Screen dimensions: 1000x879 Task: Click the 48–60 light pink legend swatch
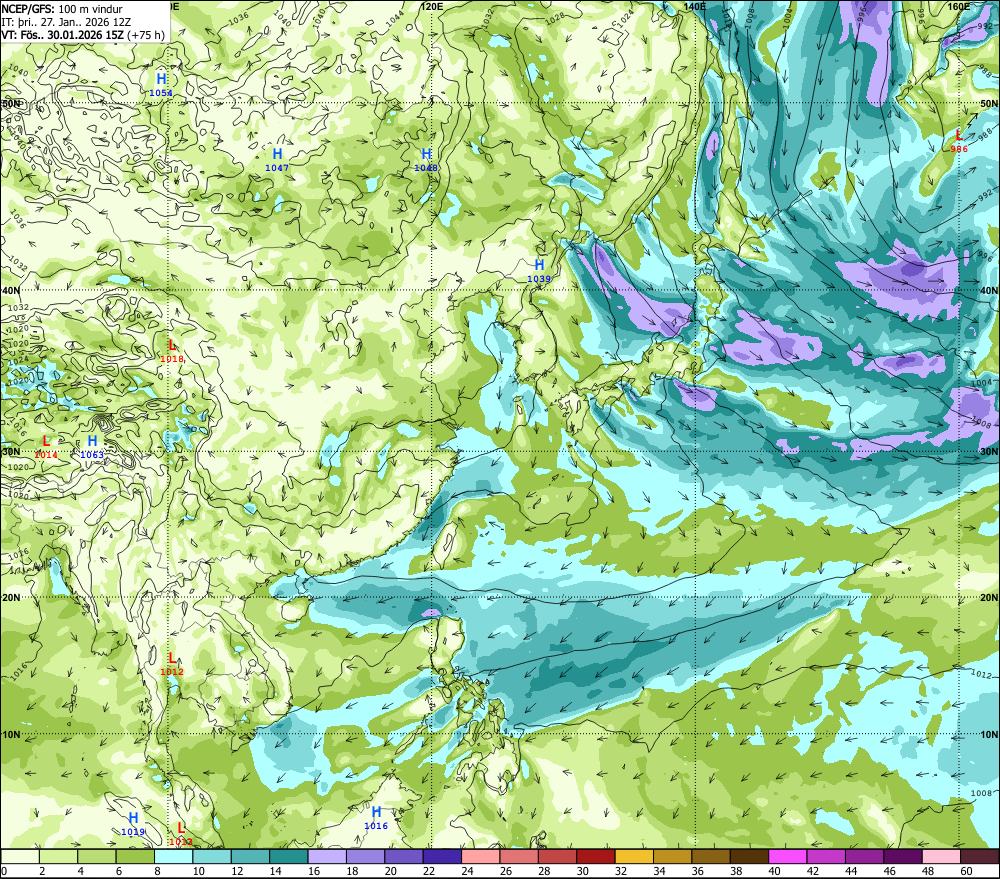click(940, 857)
